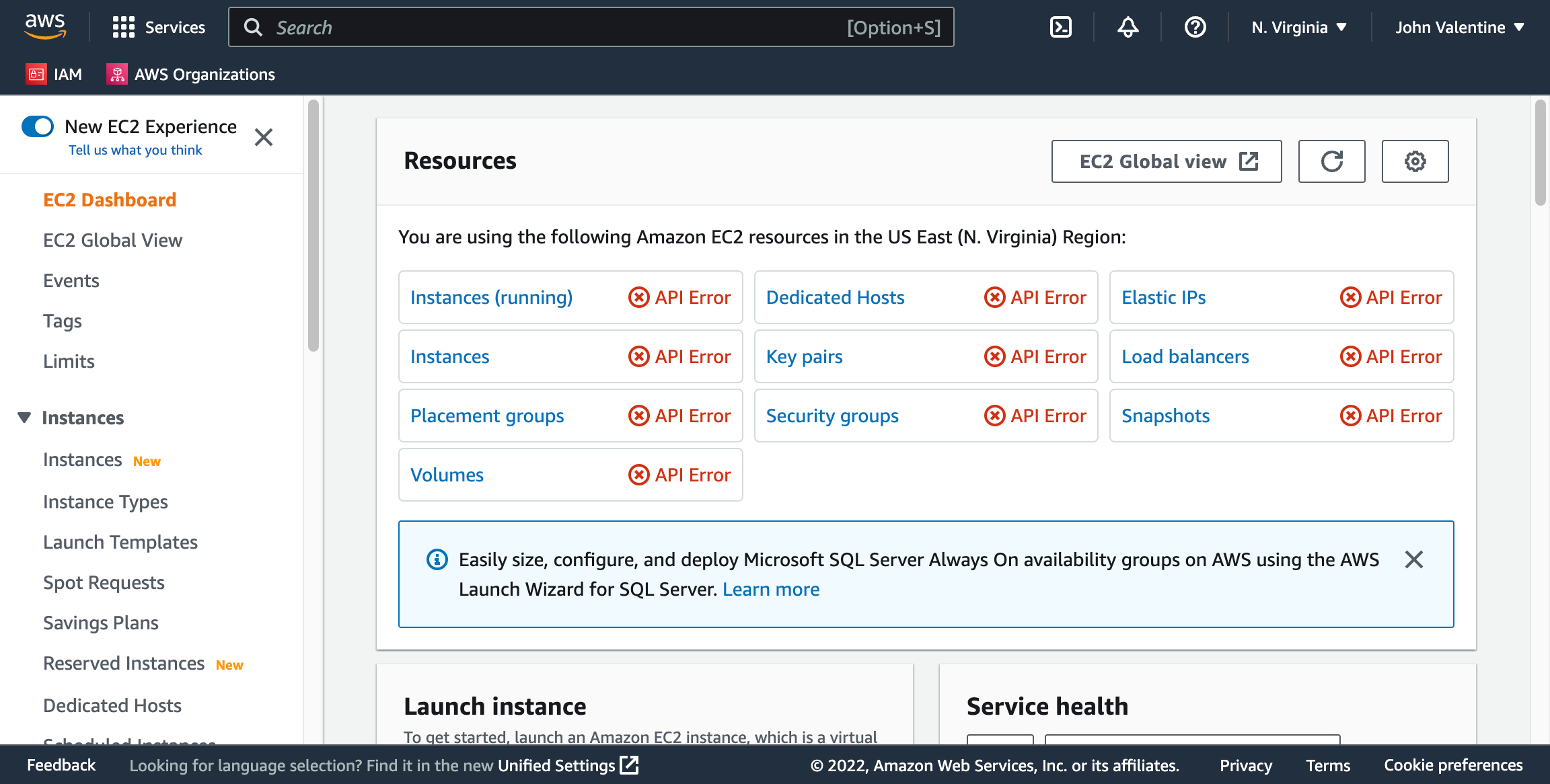Open the CloudShell terminal icon

tap(1061, 27)
